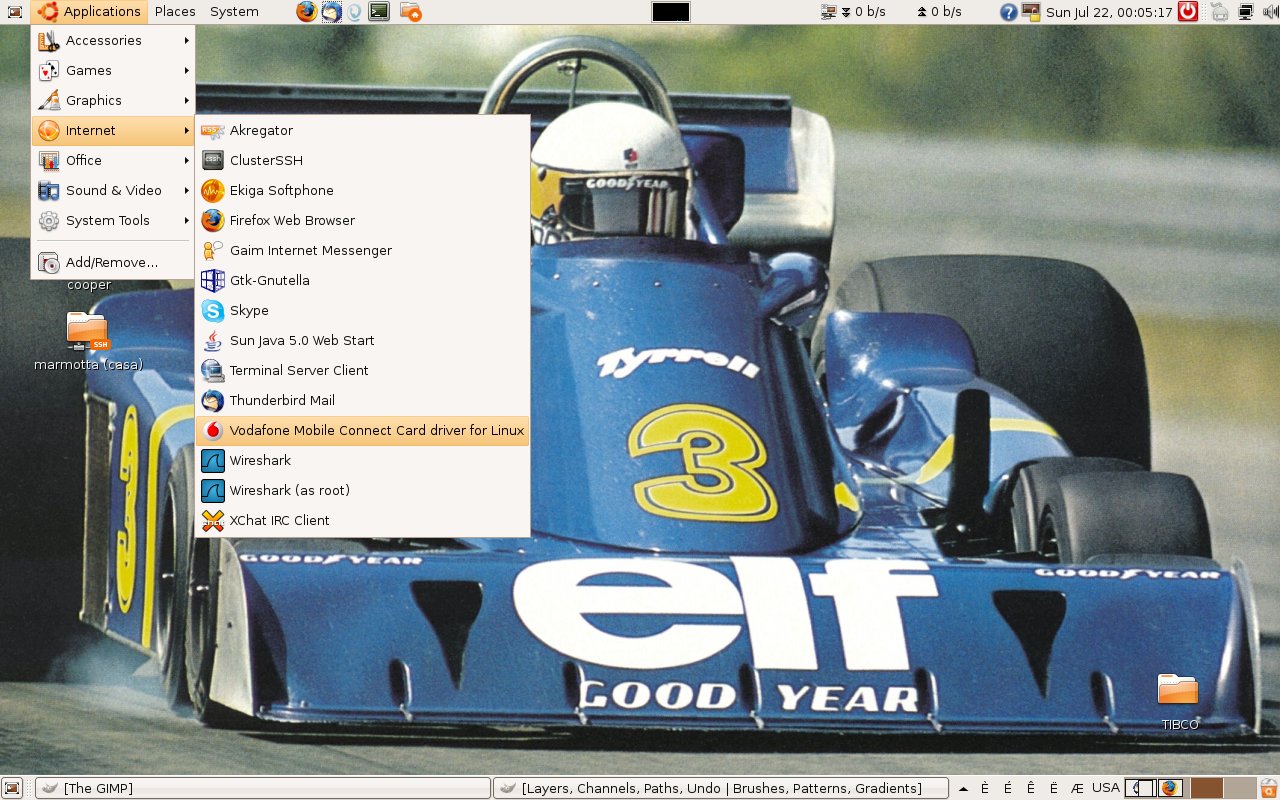Launch Akregator from the Internet submenu
The image size is (1280, 800).
coord(362,130)
